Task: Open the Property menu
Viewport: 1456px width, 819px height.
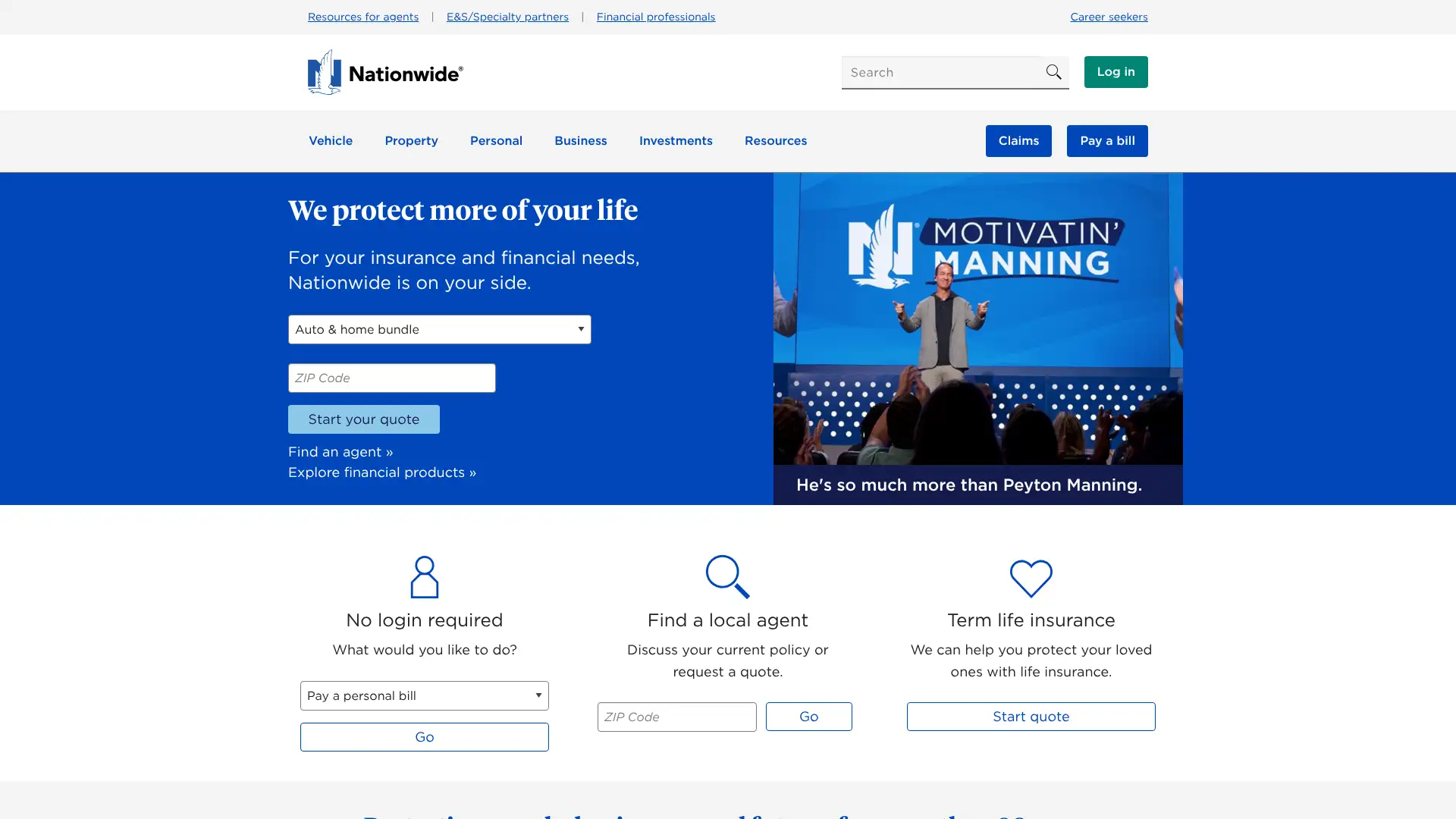Action: (x=411, y=141)
